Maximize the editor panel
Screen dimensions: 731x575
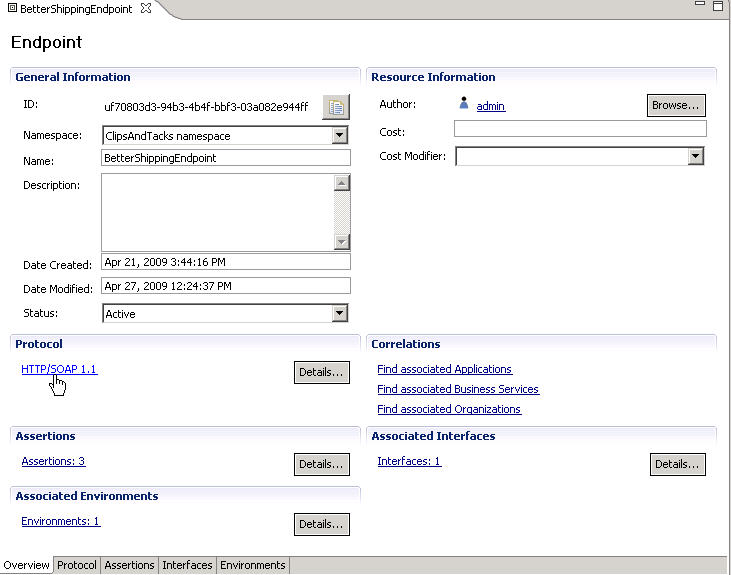(717, 7)
